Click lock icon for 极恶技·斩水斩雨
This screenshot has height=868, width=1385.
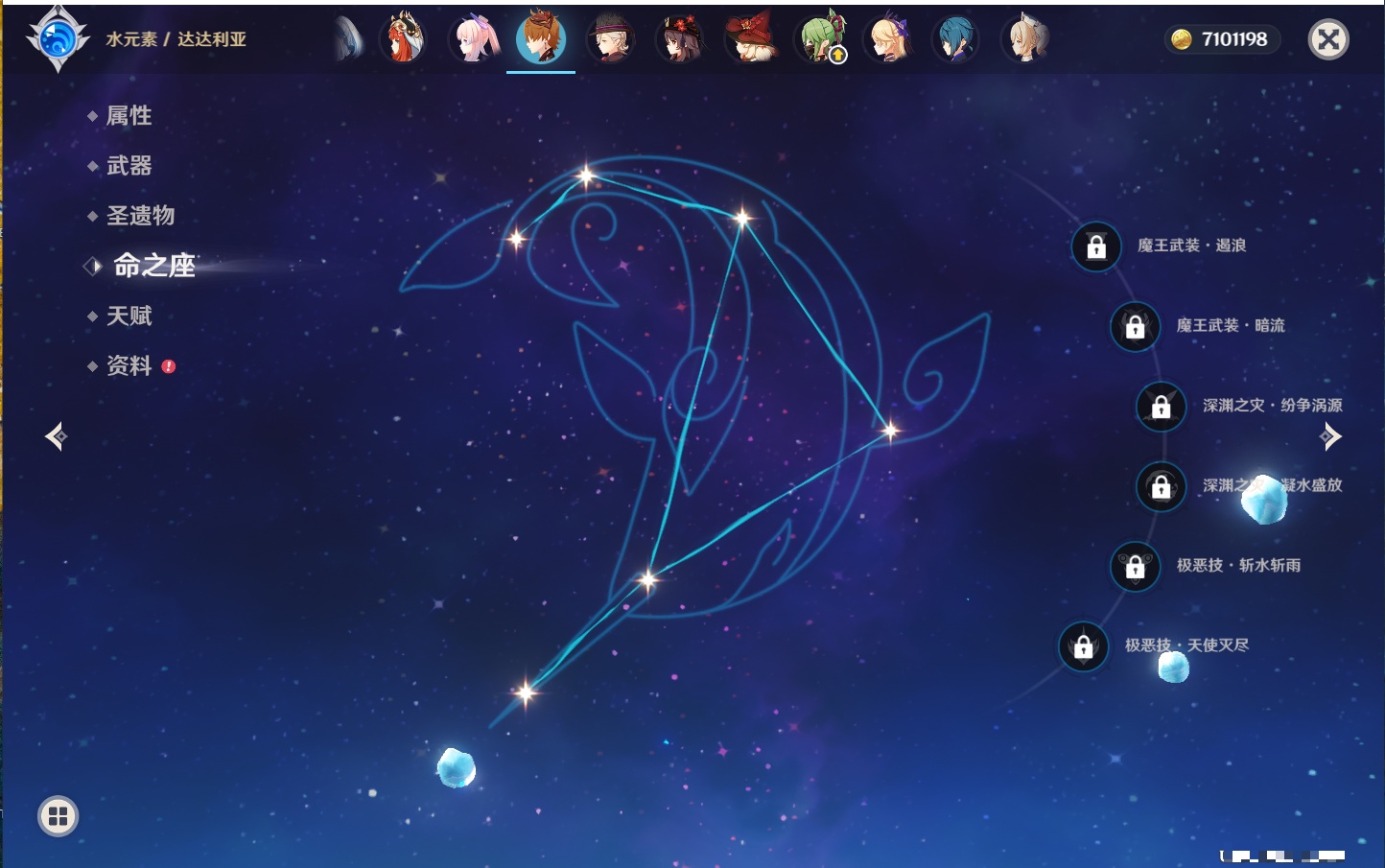pos(1135,566)
